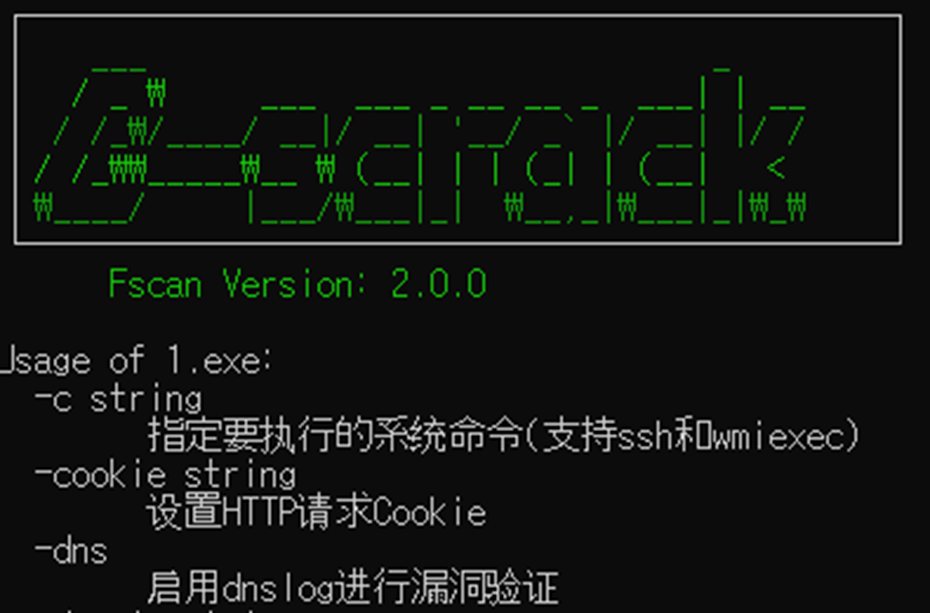
Task: Select the '-c string' flag line
Action: (x=118, y=399)
